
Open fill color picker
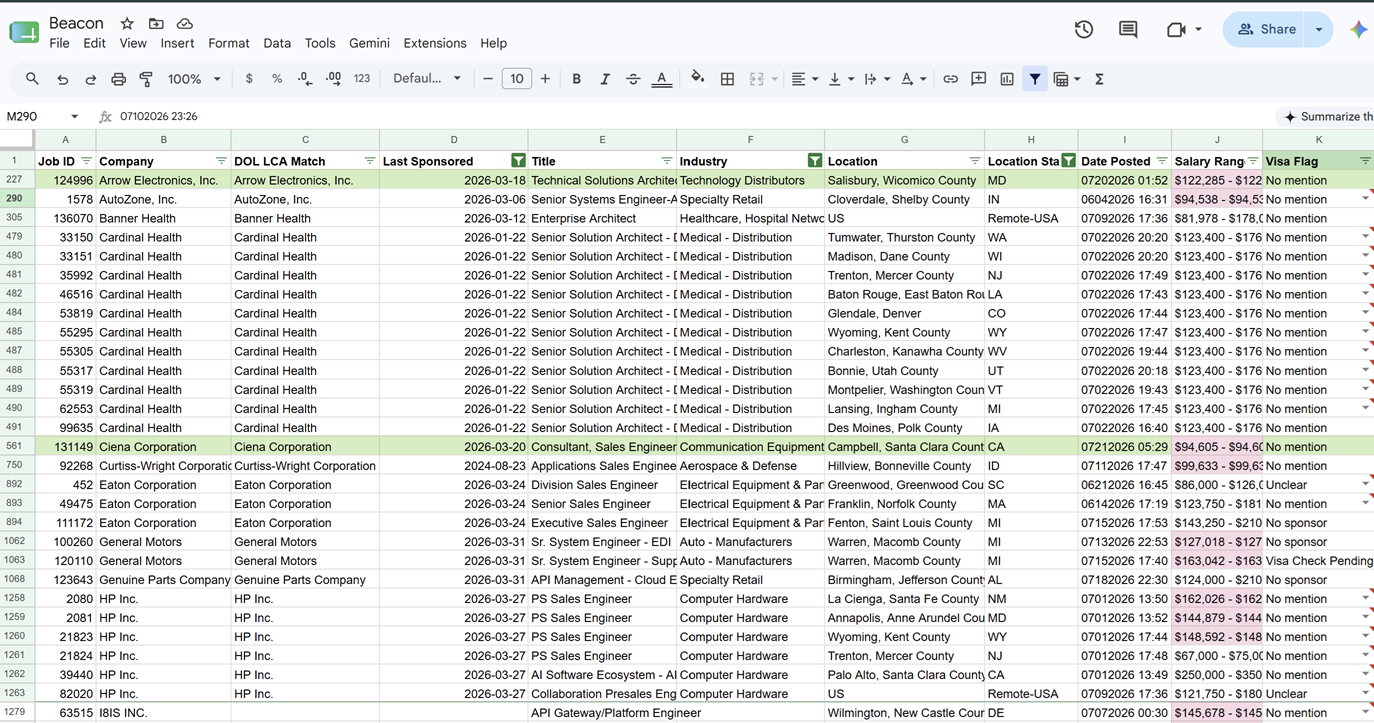698,78
